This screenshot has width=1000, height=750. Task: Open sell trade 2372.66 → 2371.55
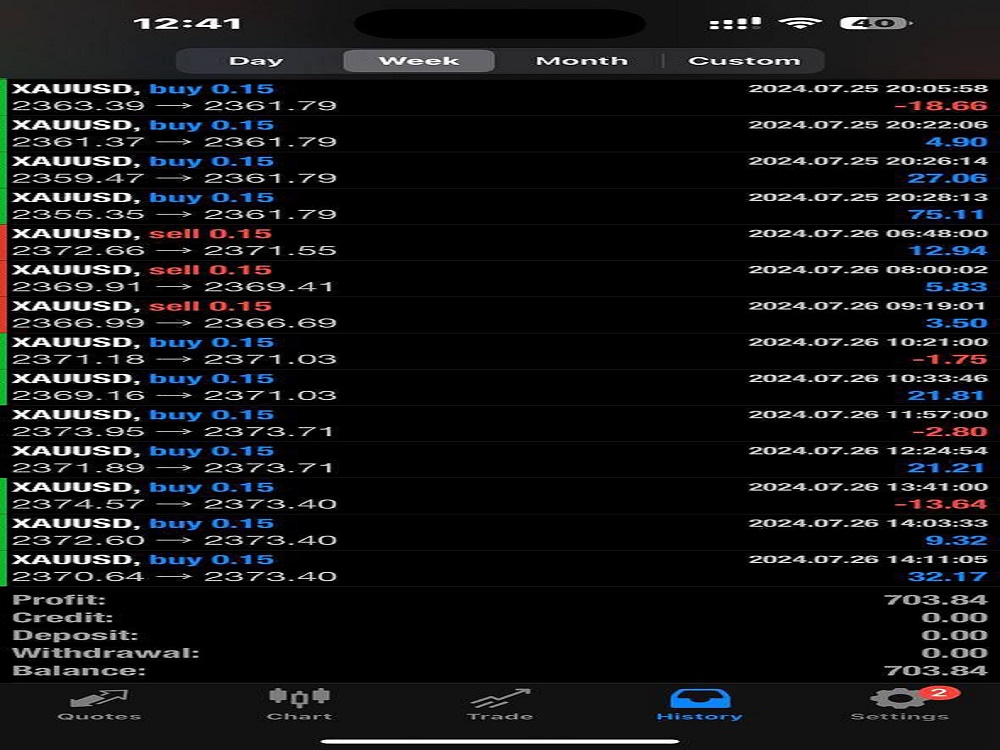pyautogui.click(x=500, y=242)
